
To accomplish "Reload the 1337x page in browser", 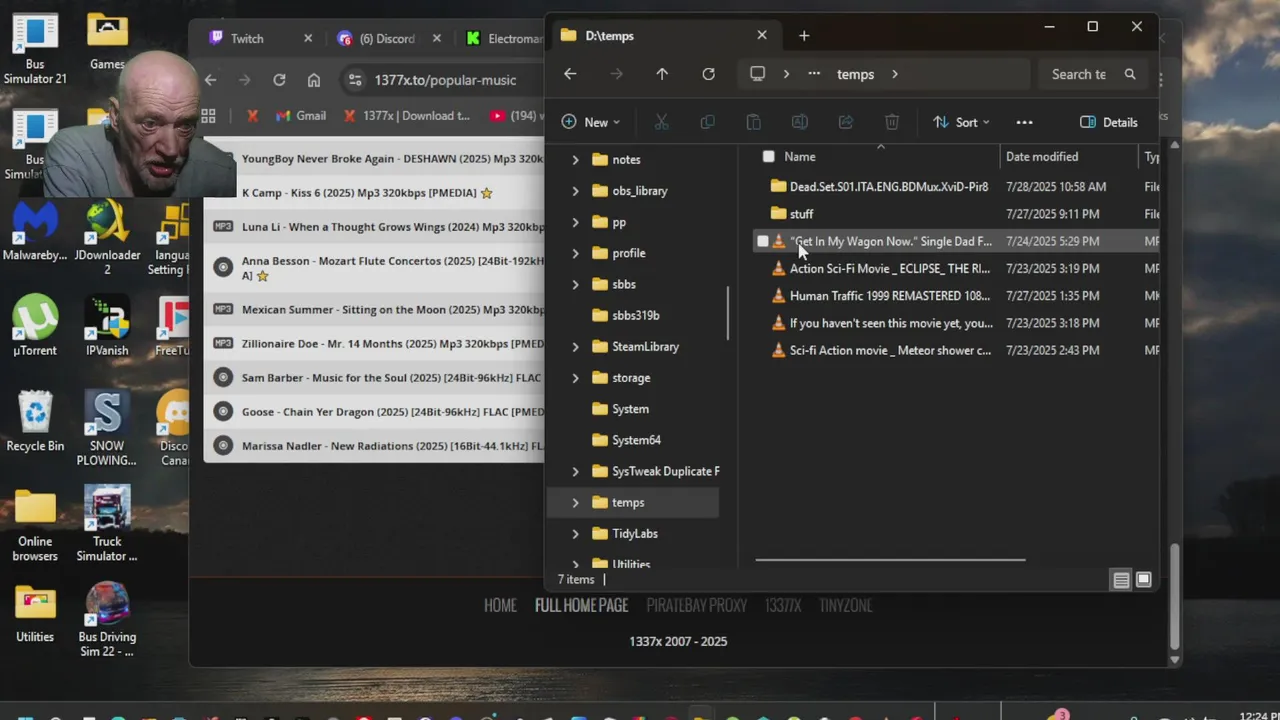I will [x=279, y=80].
